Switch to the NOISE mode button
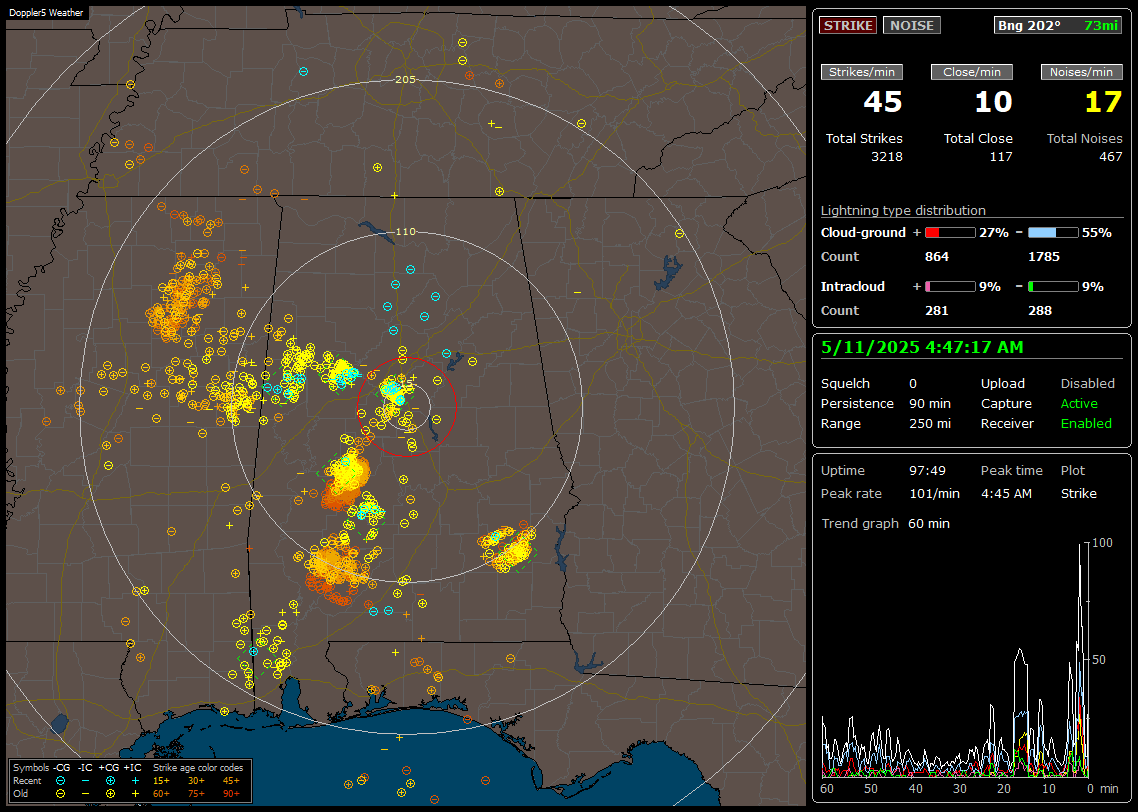This screenshot has height=812, width=1138. [912, 25]
